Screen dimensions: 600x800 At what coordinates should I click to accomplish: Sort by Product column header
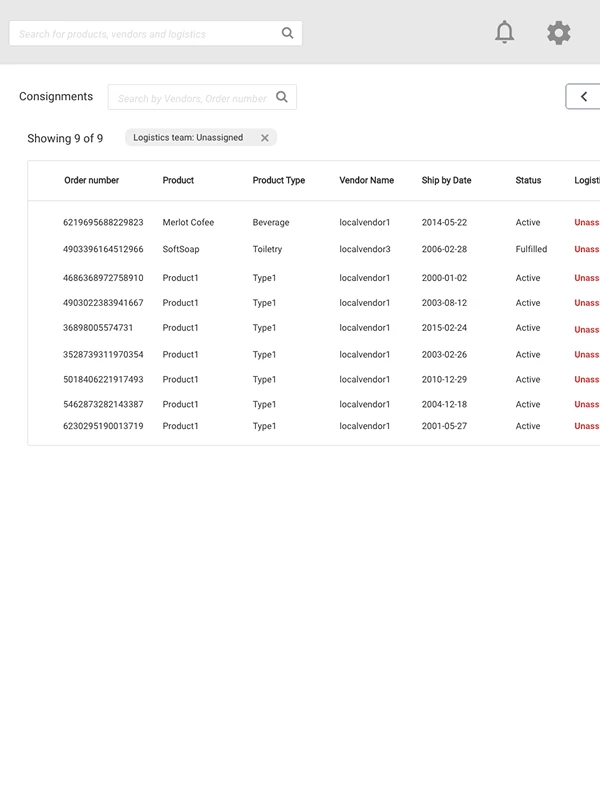point(178,180)
